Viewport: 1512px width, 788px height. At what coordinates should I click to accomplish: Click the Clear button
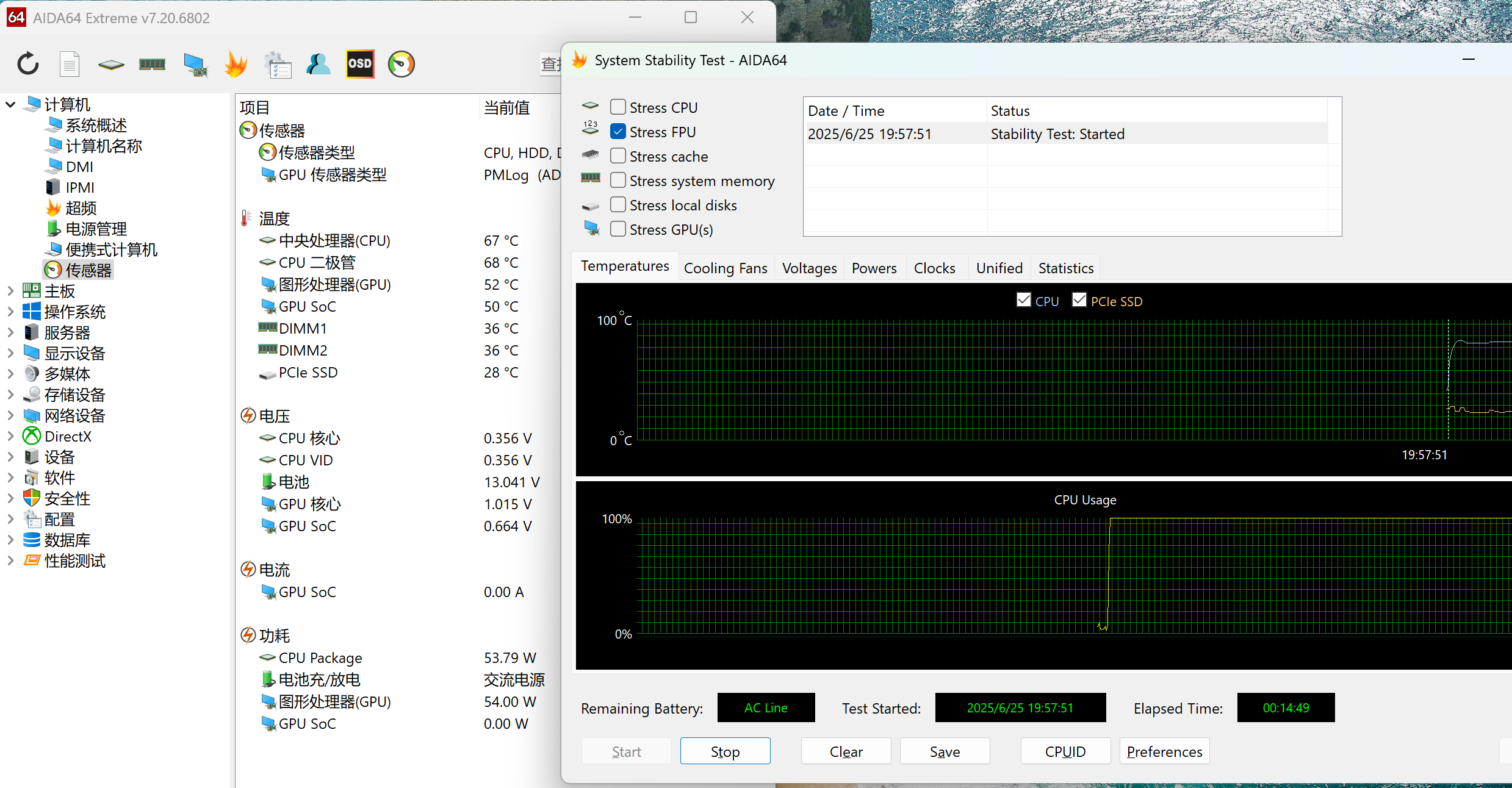click(x=846, y=751)
